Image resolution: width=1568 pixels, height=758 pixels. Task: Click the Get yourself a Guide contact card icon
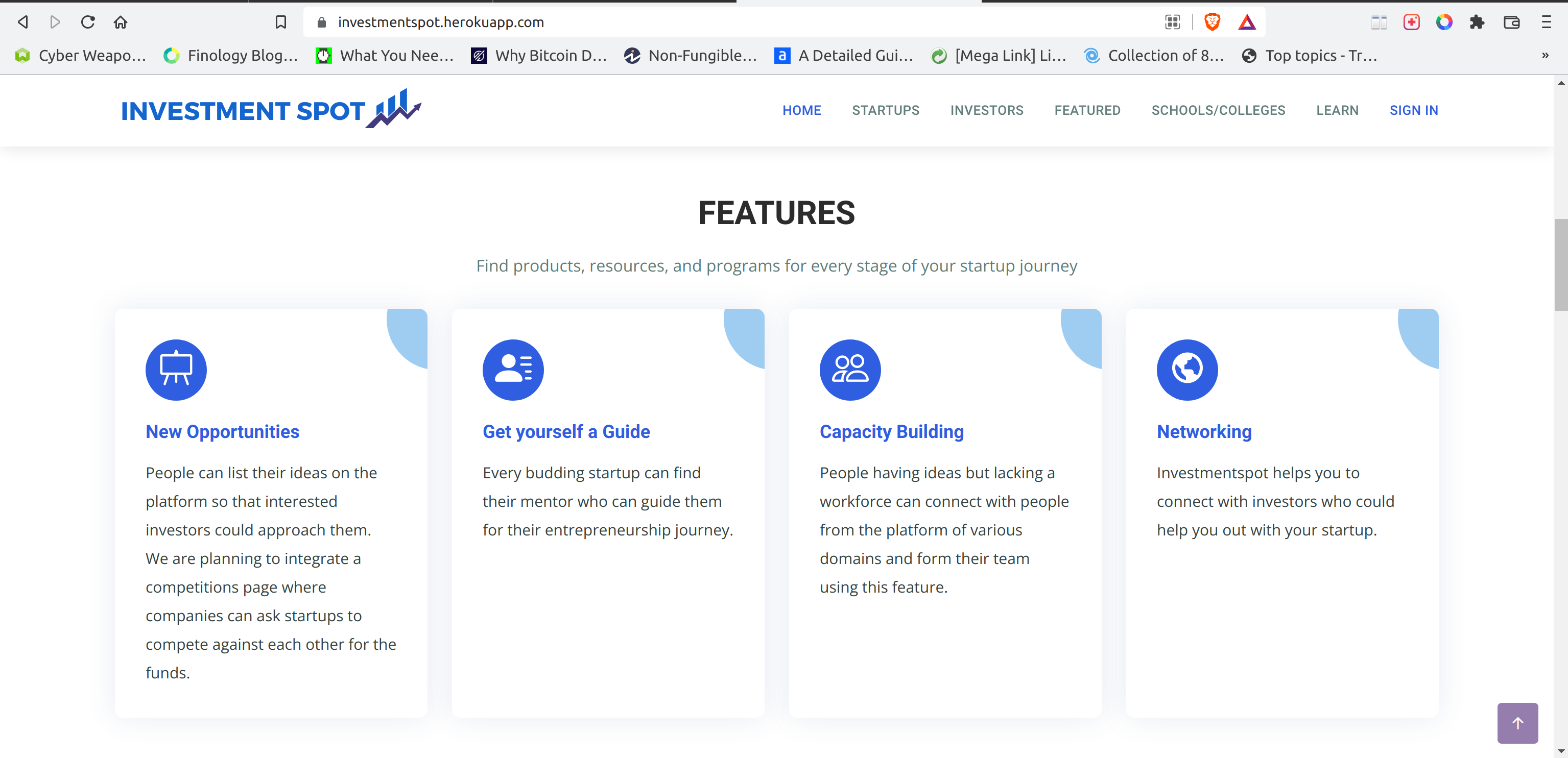click(512, 369)
